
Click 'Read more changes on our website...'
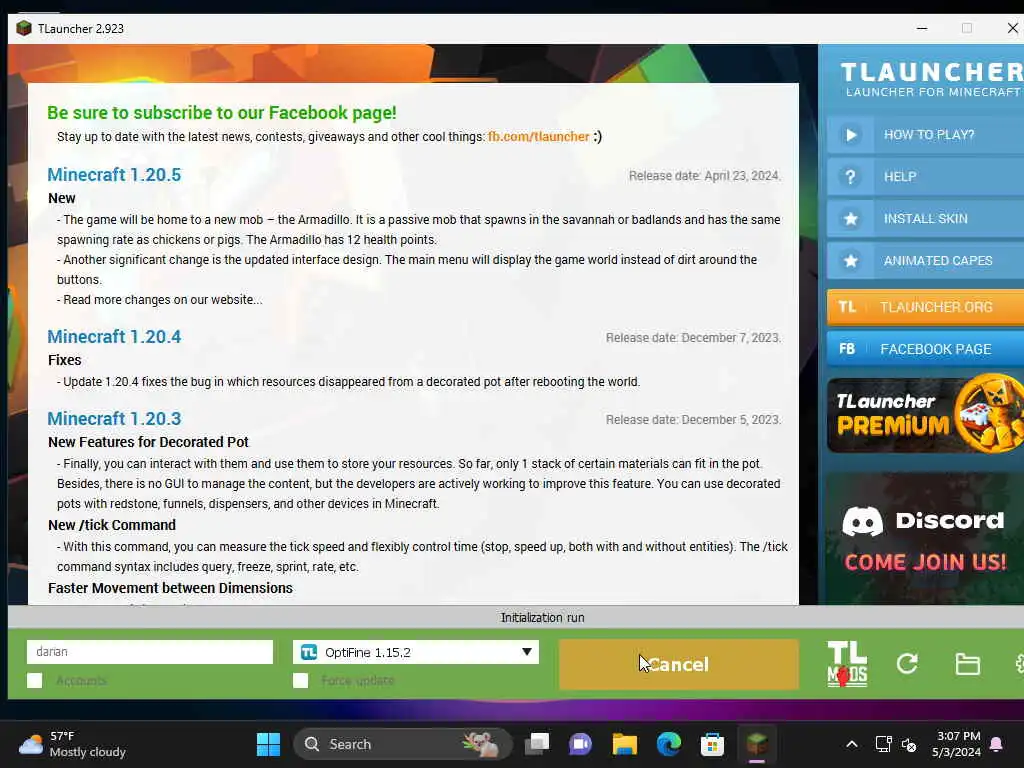tap(159, 300)
